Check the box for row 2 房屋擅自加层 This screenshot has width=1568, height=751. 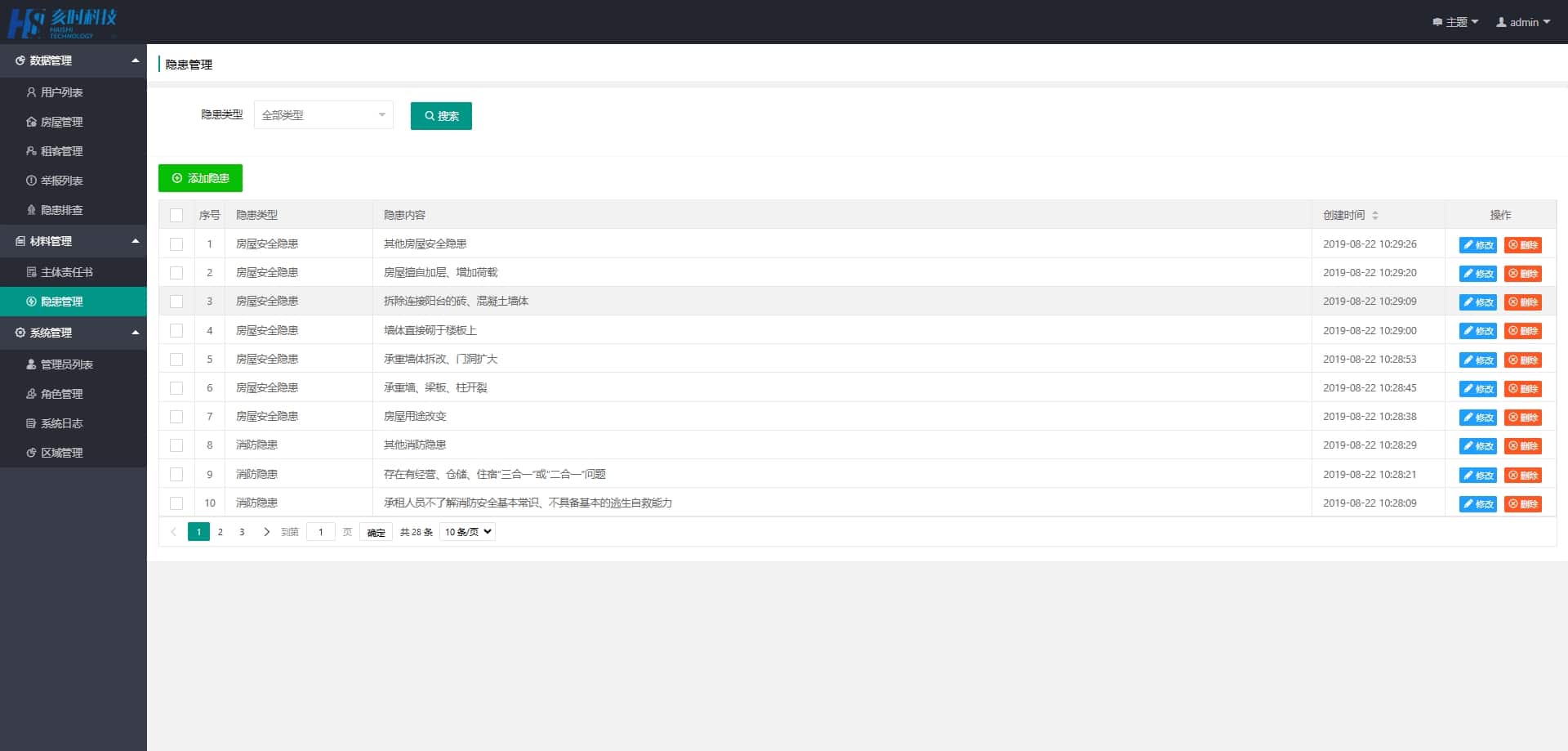click(x=176, y=273)
